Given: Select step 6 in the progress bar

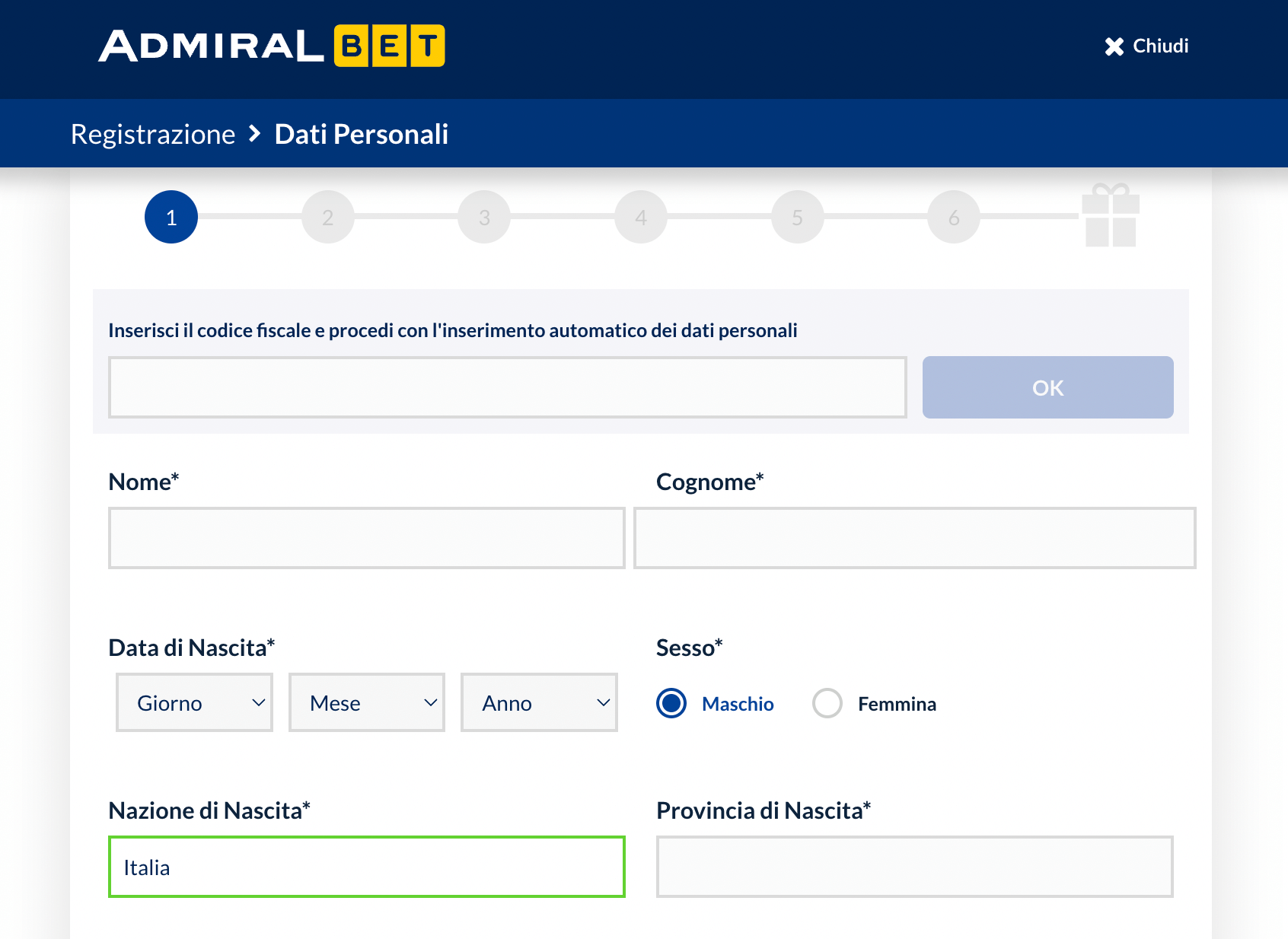Looking at the screenshot, I should pyautogui.click(x=954, y=217).
